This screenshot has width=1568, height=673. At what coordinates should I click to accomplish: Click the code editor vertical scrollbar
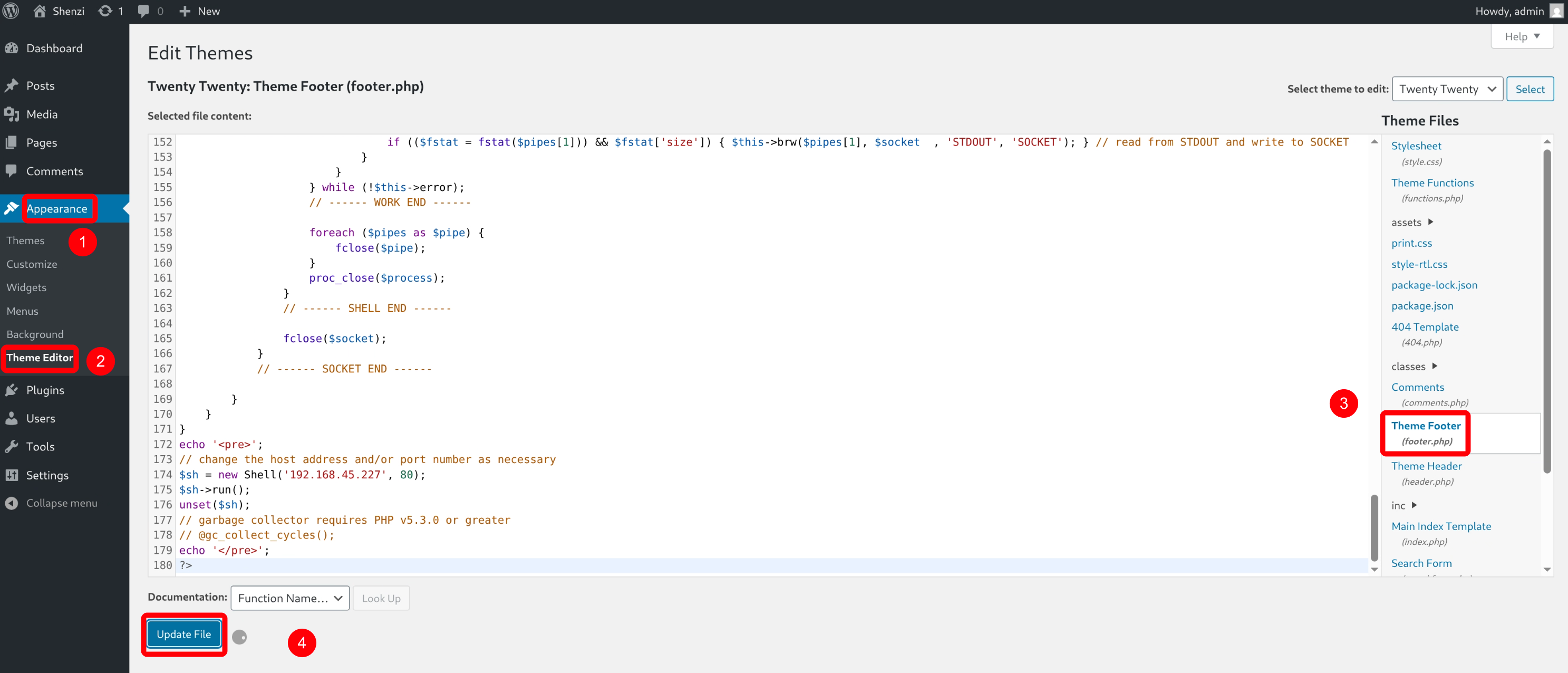coord(1374,527)
